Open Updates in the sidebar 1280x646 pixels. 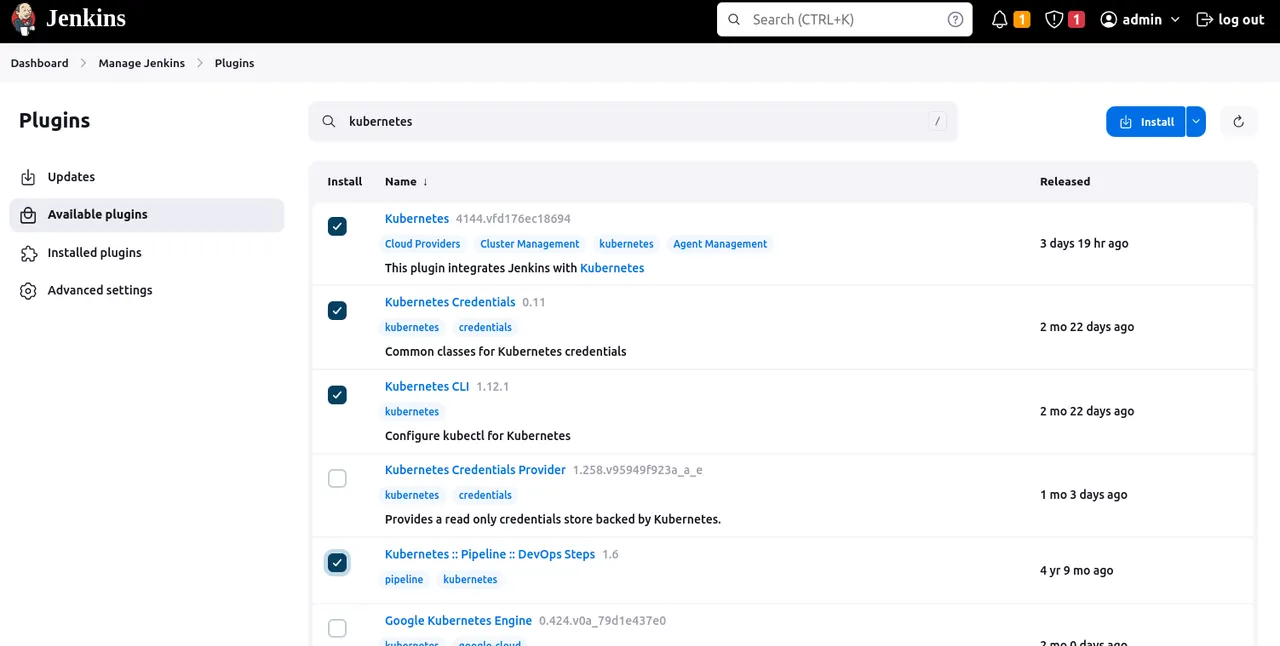click(147, 177)
